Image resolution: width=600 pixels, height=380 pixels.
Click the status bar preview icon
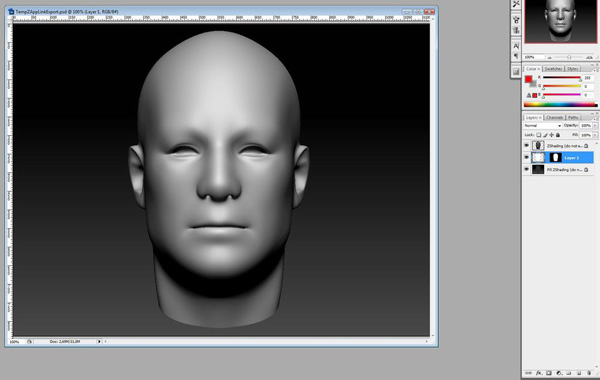coord(29,341)
